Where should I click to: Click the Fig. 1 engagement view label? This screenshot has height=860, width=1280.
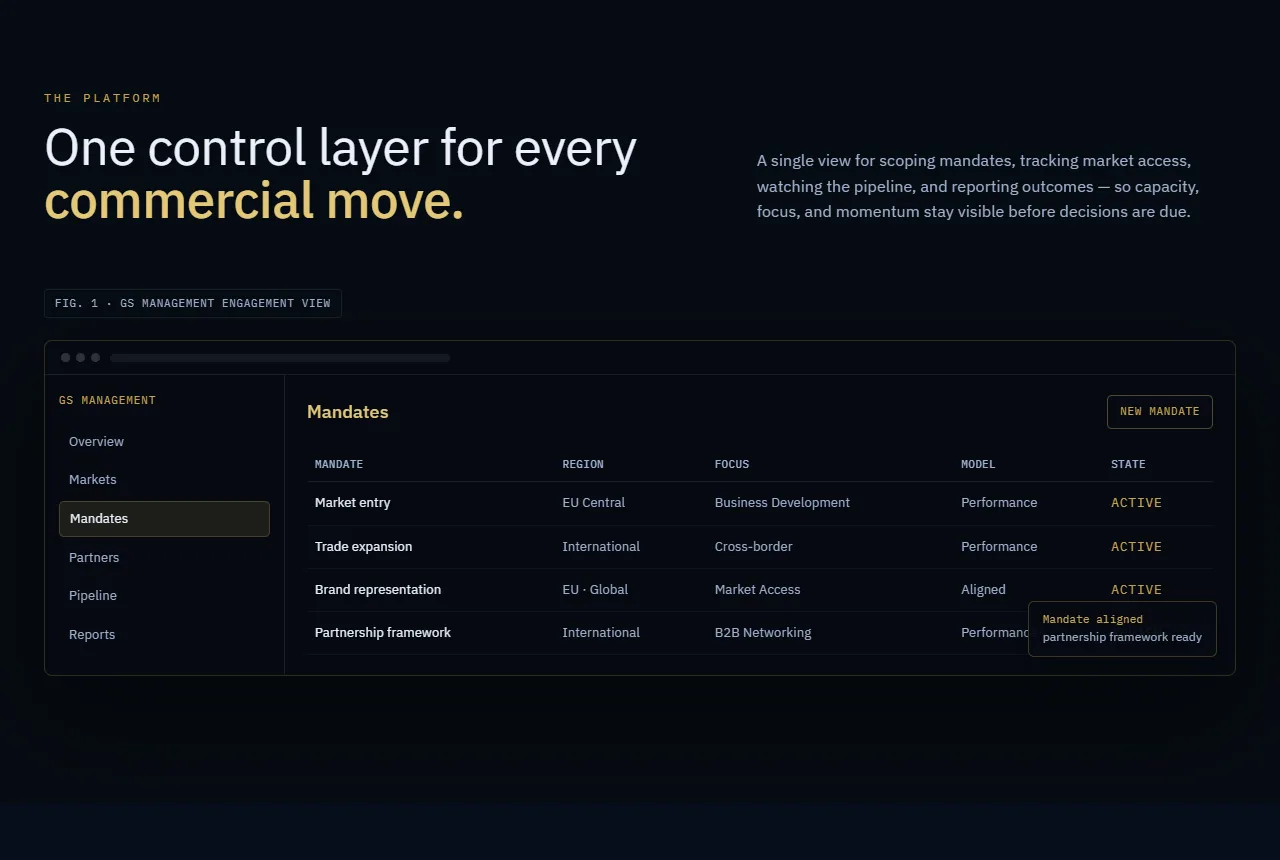pos(193,303)
